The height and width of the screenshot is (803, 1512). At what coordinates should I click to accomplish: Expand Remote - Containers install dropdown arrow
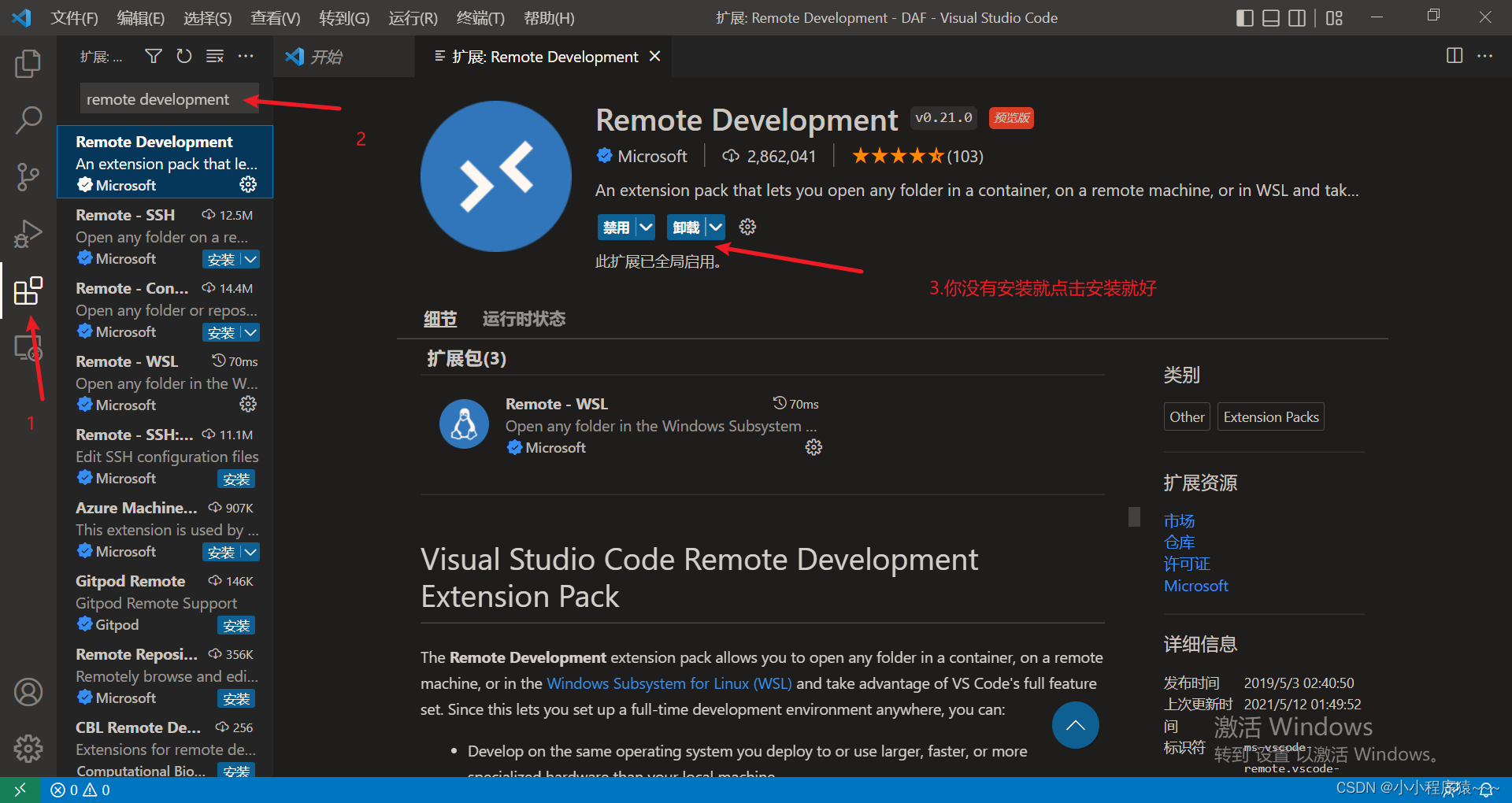[x=250, y=332]
